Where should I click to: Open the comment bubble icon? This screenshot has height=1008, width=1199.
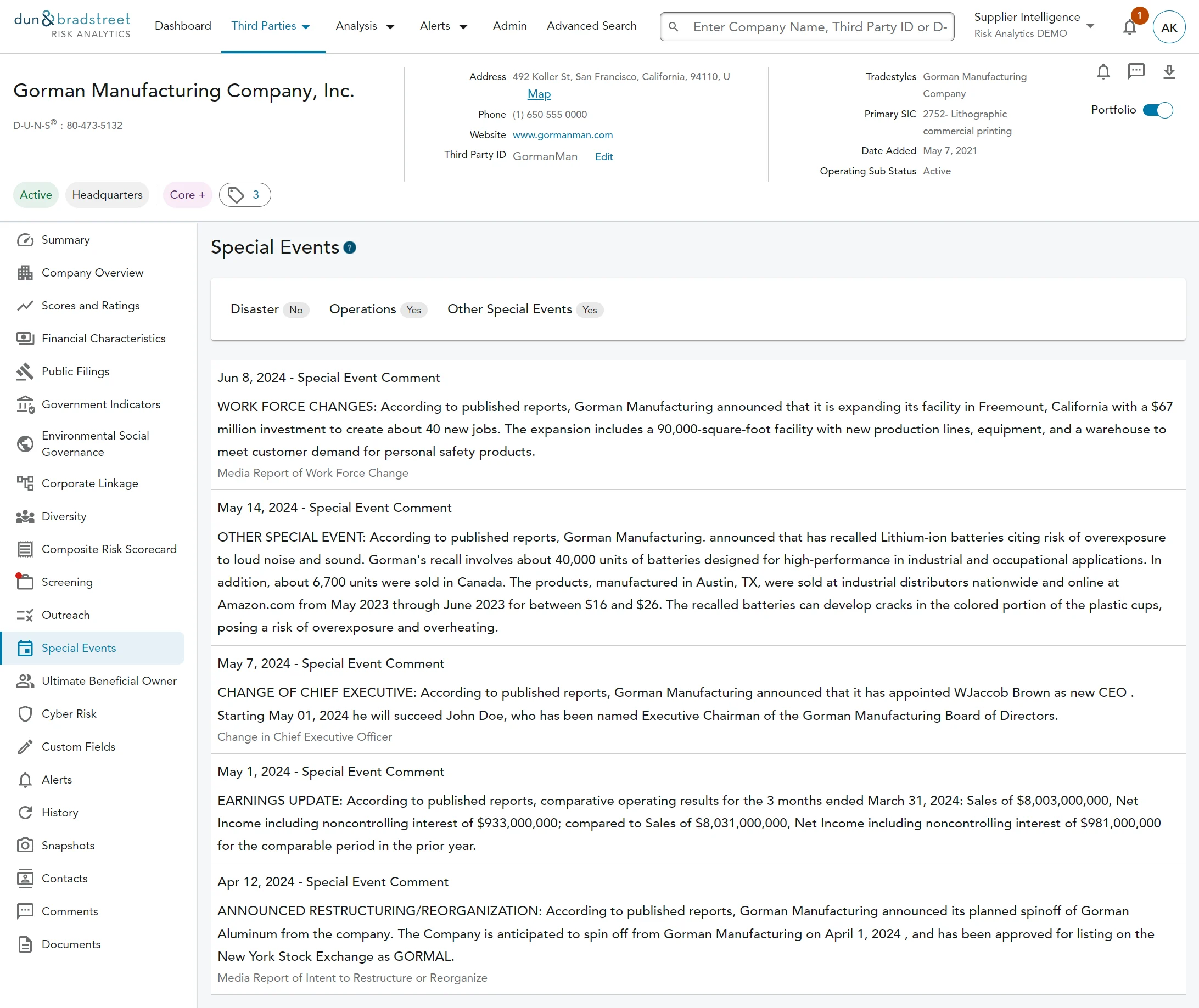point(1135,71)
